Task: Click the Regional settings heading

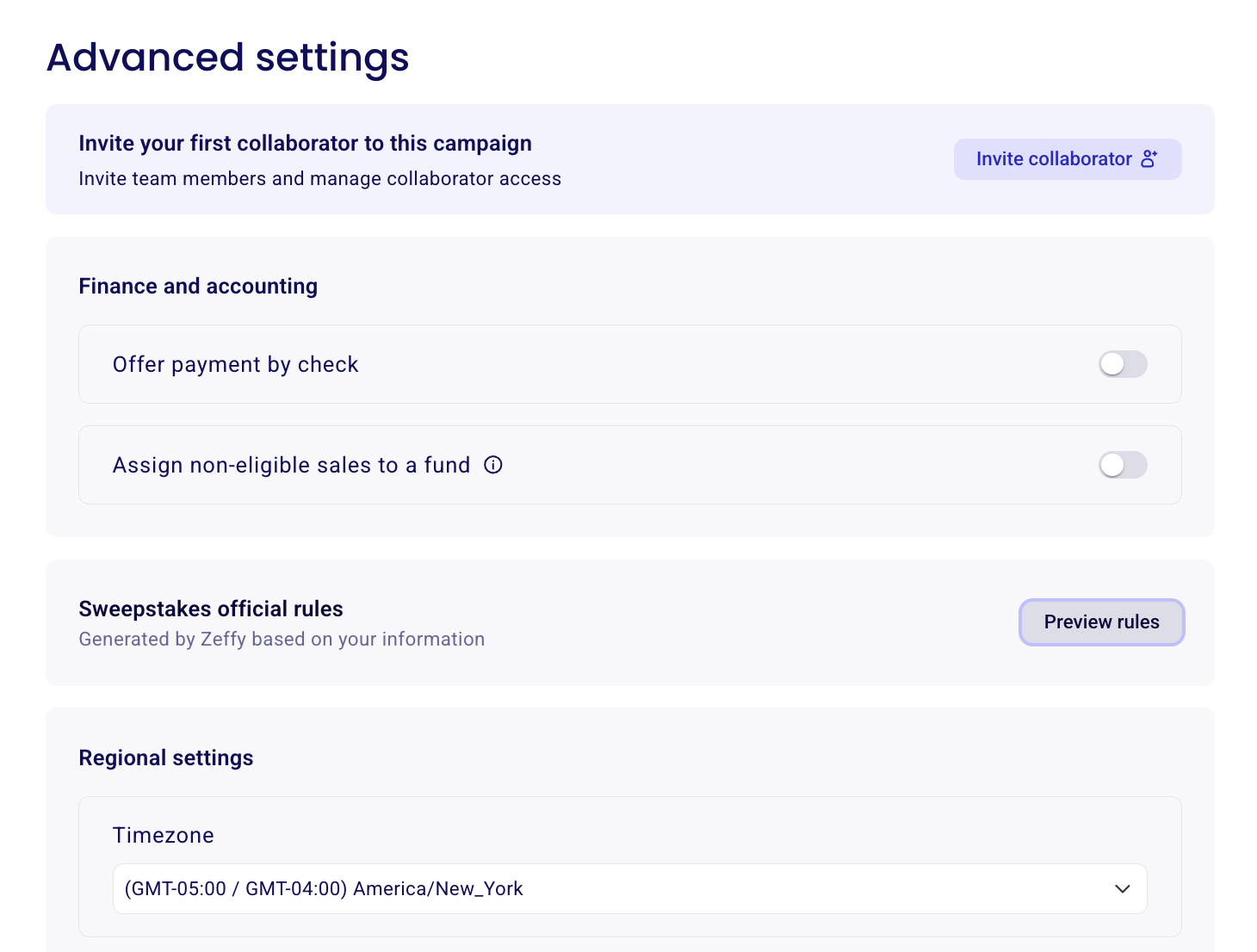Action: click(x=166, y=757)
